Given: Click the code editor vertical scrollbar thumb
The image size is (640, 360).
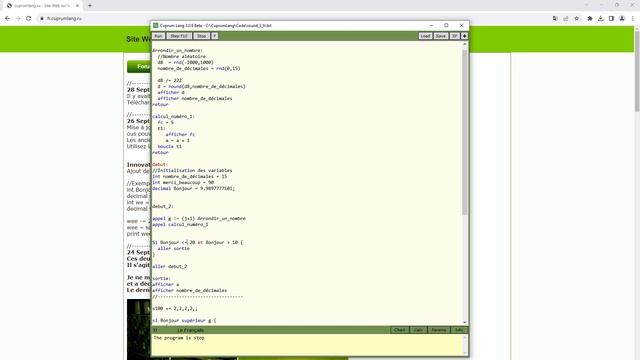Looking at the screenshot, I should tap(464, 132).
